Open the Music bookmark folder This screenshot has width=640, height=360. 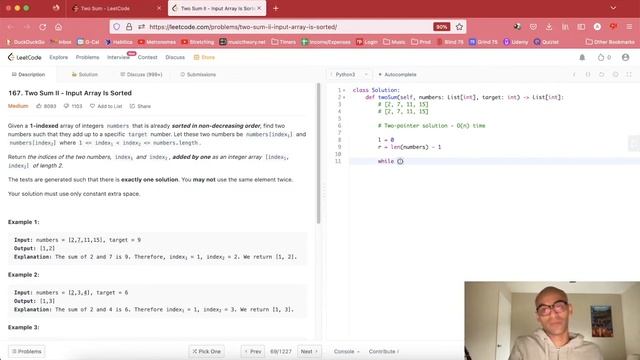394,42
